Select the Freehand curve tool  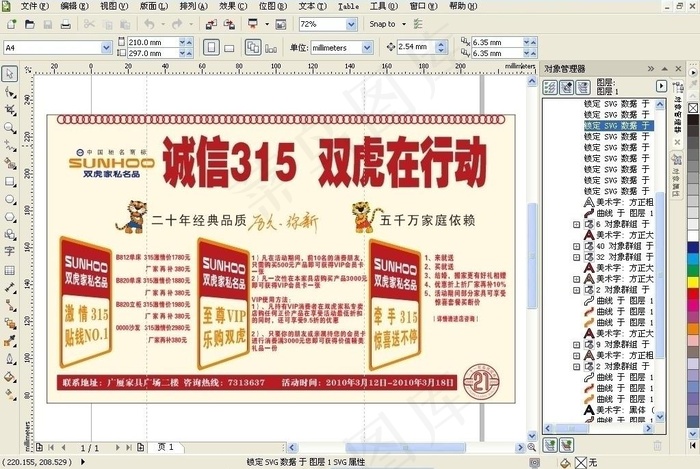coord(9,146)
